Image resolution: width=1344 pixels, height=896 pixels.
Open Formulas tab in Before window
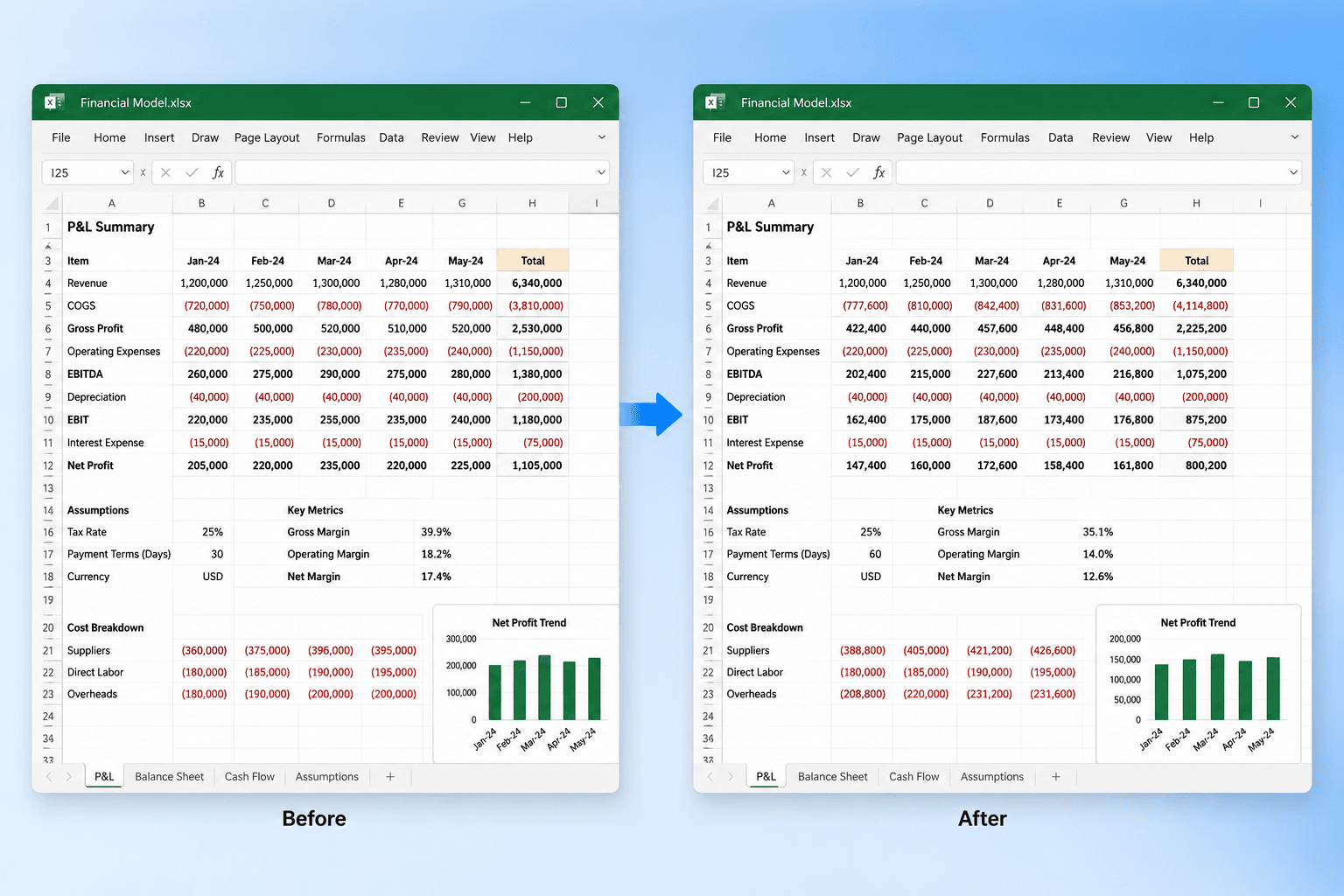click(341, 137)
